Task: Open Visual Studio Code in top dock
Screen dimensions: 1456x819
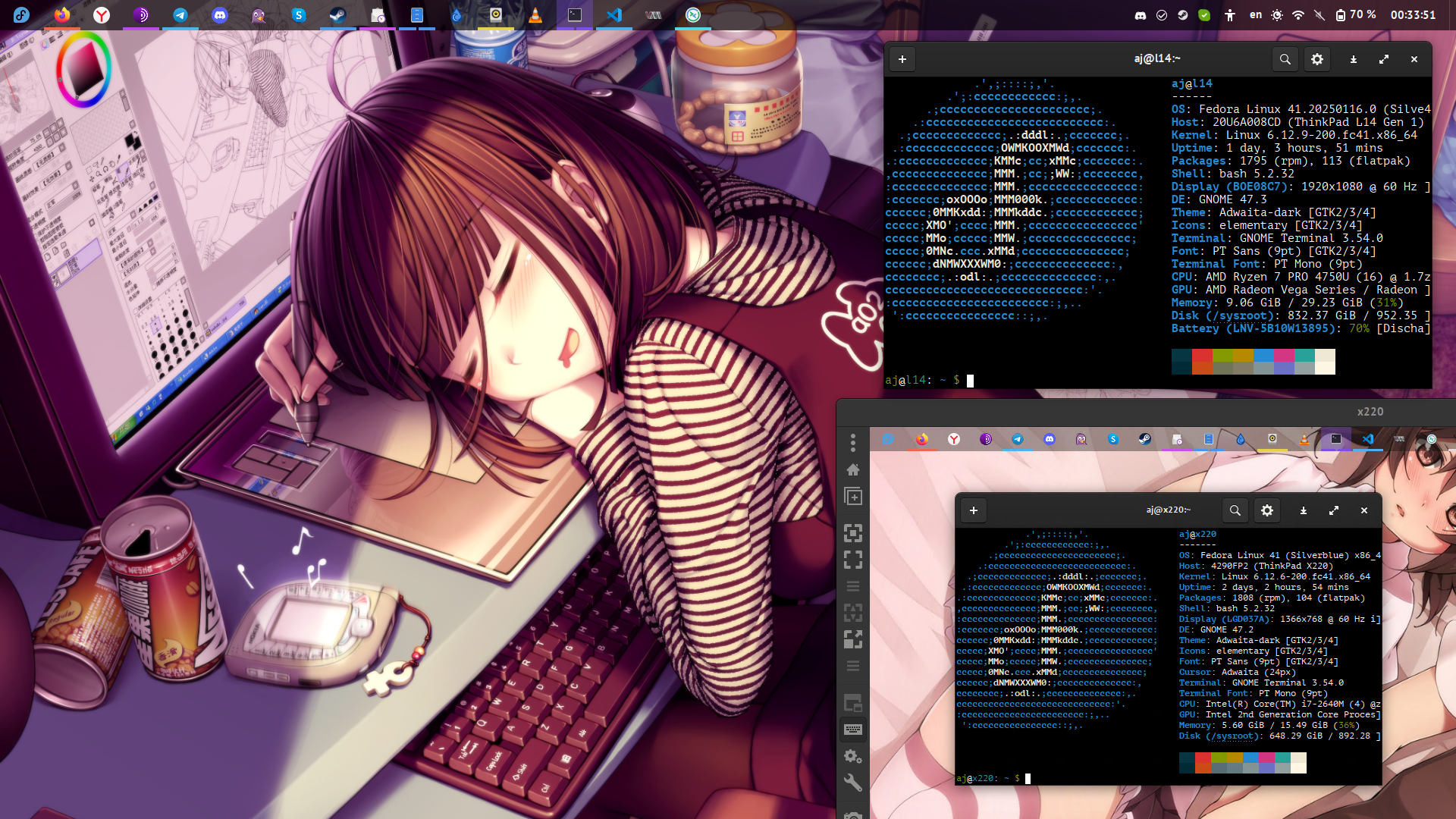Action: (x=614, y=14)
